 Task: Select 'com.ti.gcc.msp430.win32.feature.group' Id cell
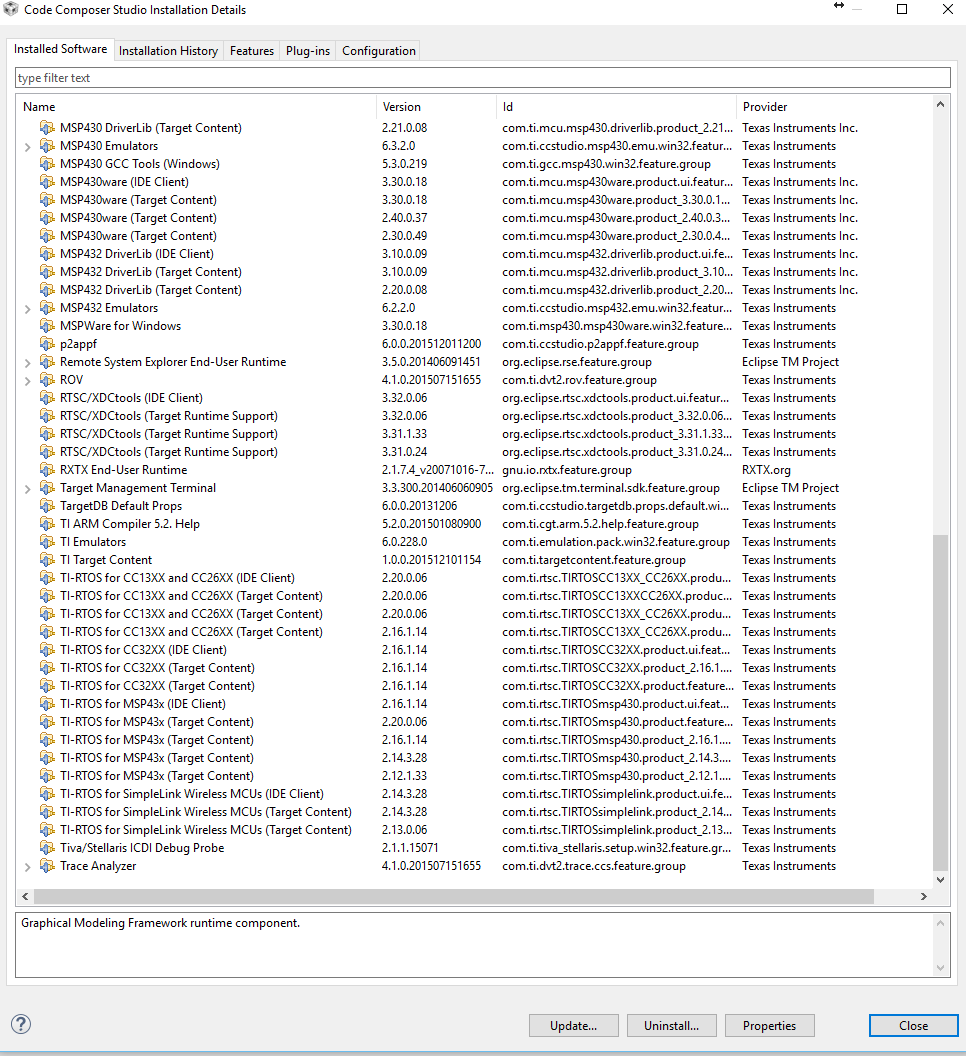606,164
